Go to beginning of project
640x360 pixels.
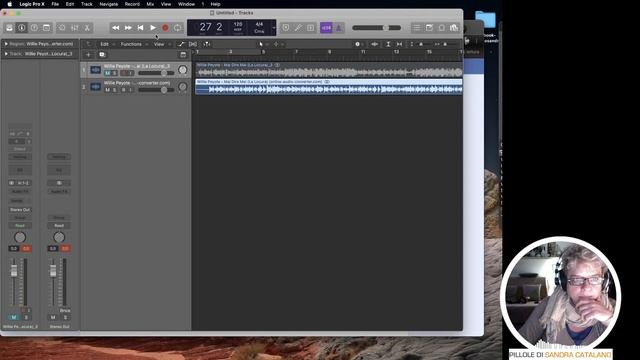140,28
